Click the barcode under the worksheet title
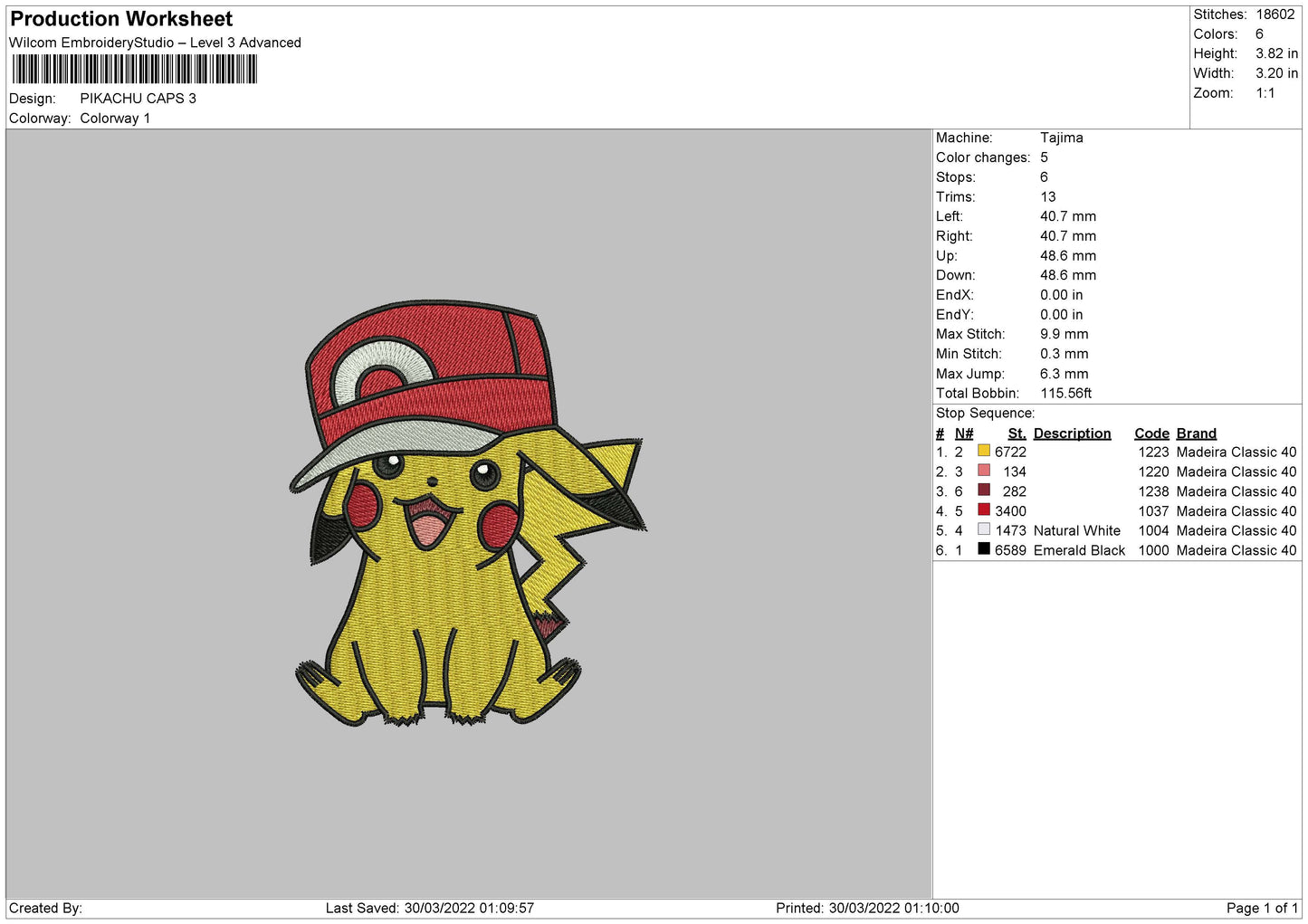1308x924 pixels. [x=135, y=70]
